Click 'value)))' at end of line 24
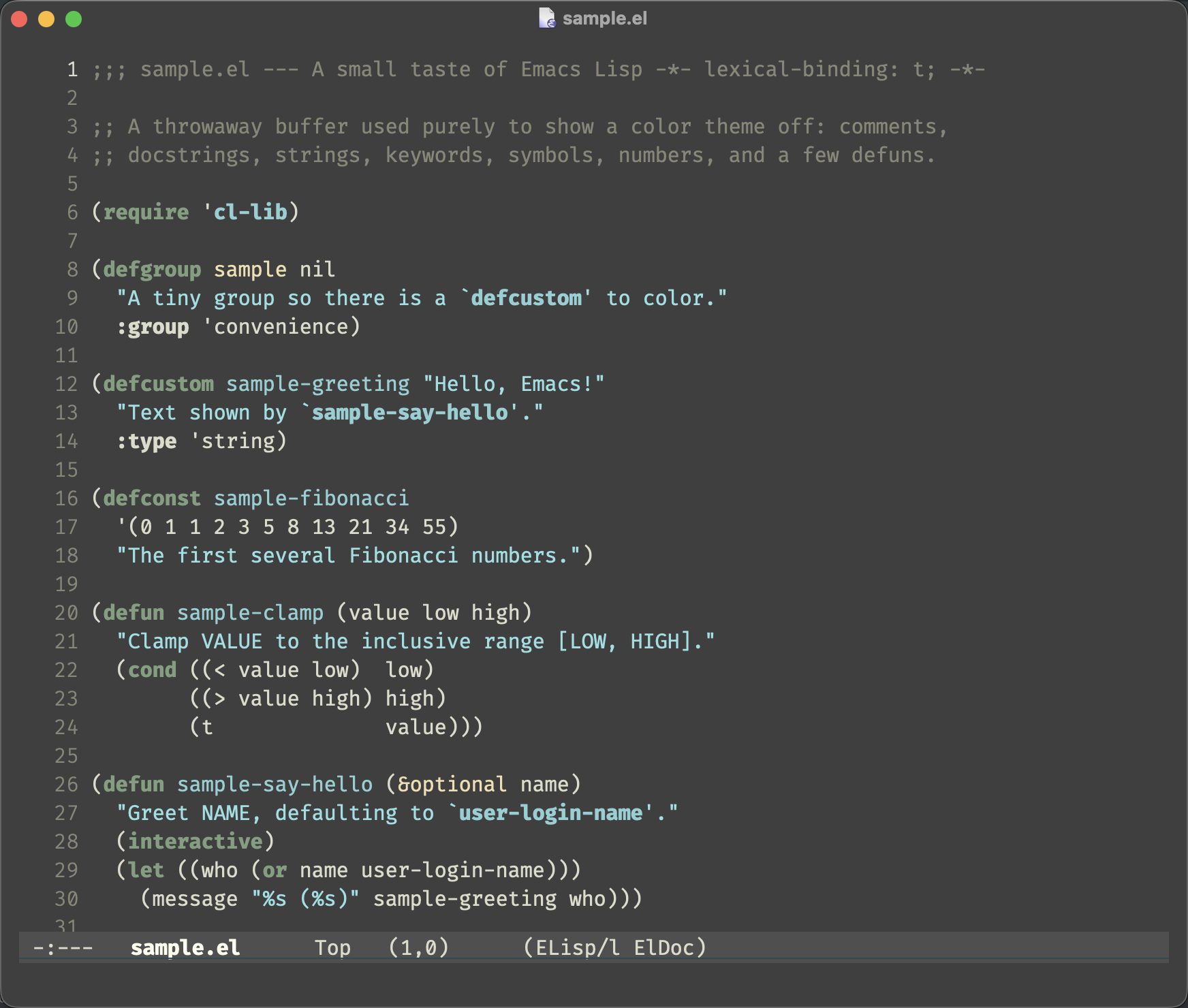 [434, 727]
